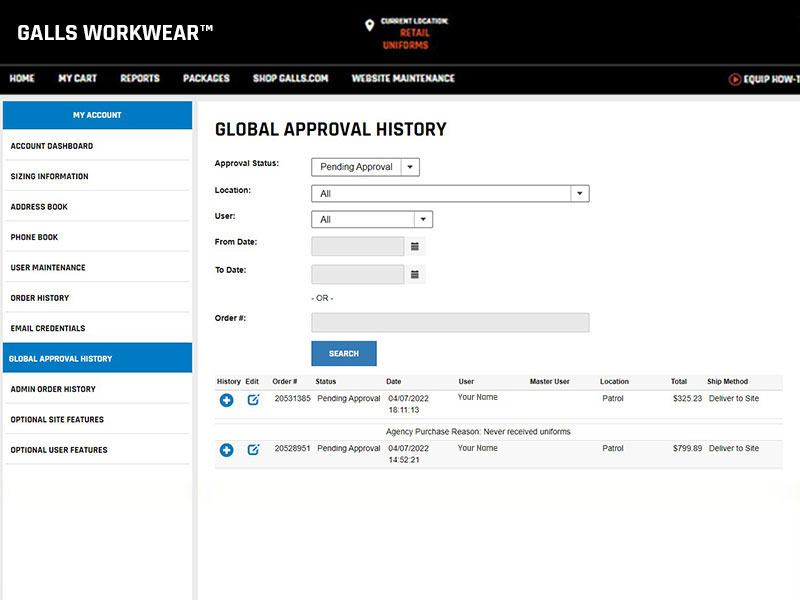This screenshot has width=800, height=600.
Task: Open Order History in sidebar
Action: pos(40,298)
